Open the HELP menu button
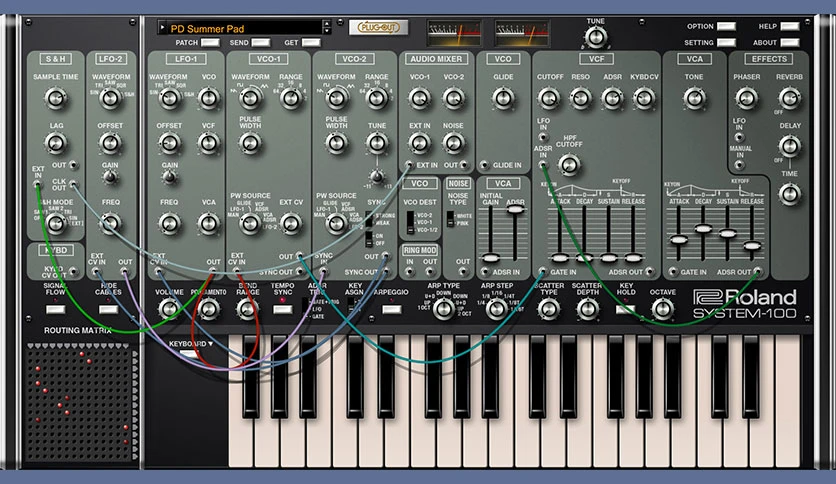Image resolution: width=836 pixels, height=484 pixels. (790, 26)
